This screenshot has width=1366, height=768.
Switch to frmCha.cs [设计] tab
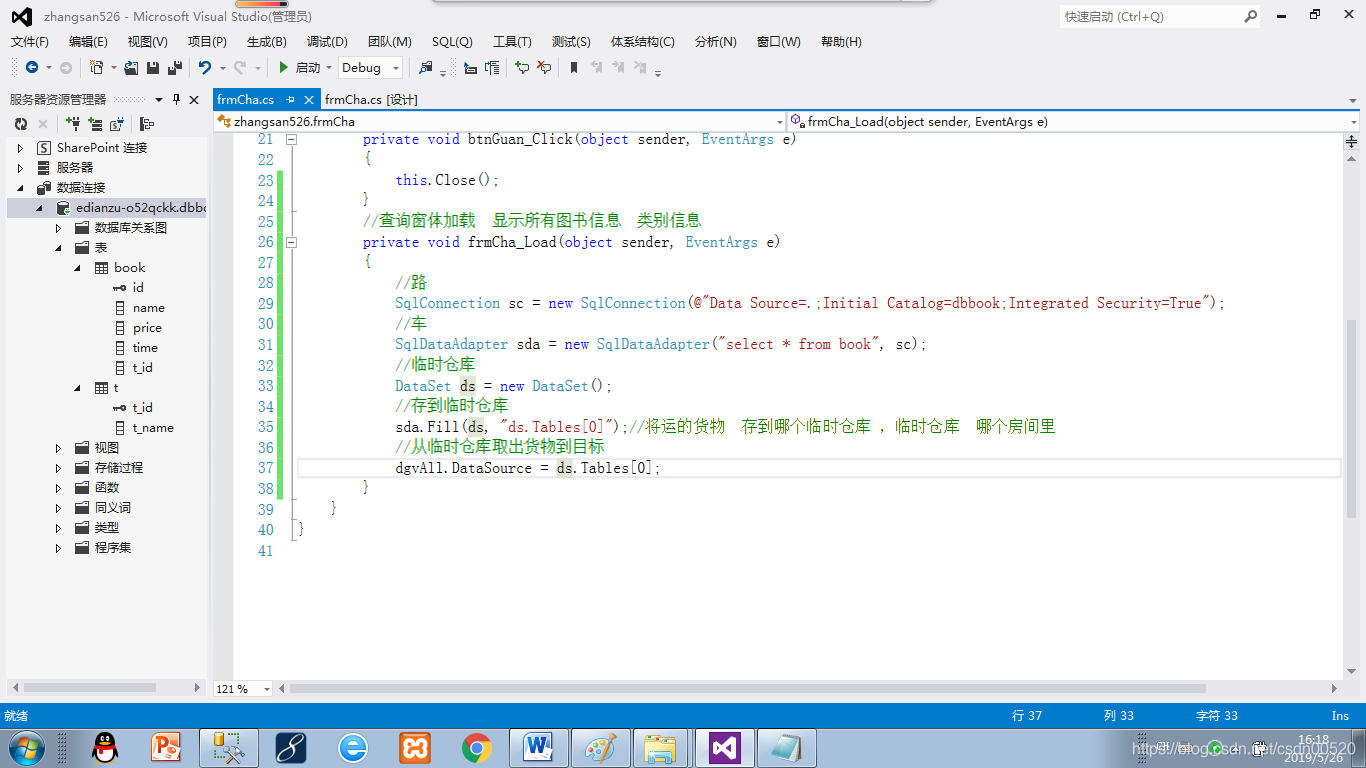(371, 99)
